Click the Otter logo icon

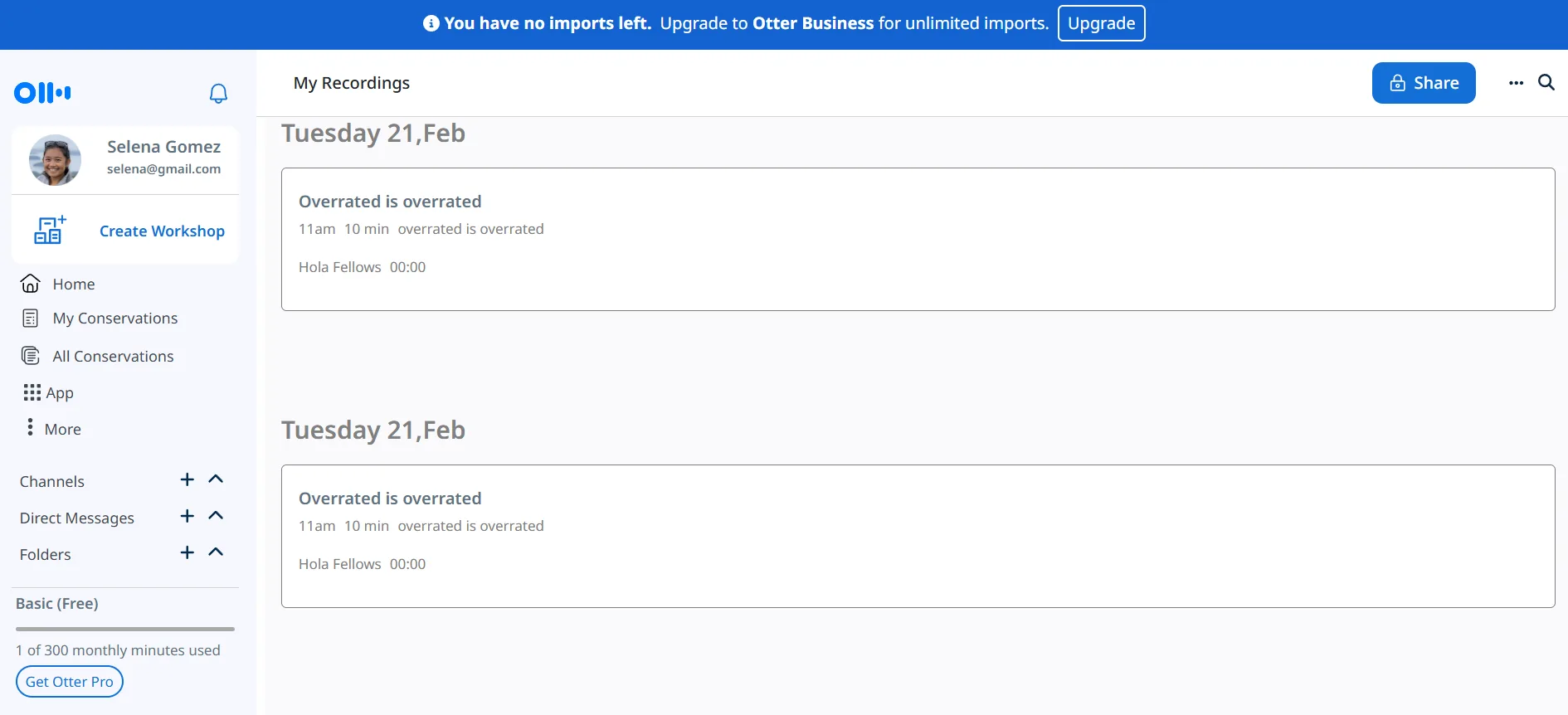point(42,93)
